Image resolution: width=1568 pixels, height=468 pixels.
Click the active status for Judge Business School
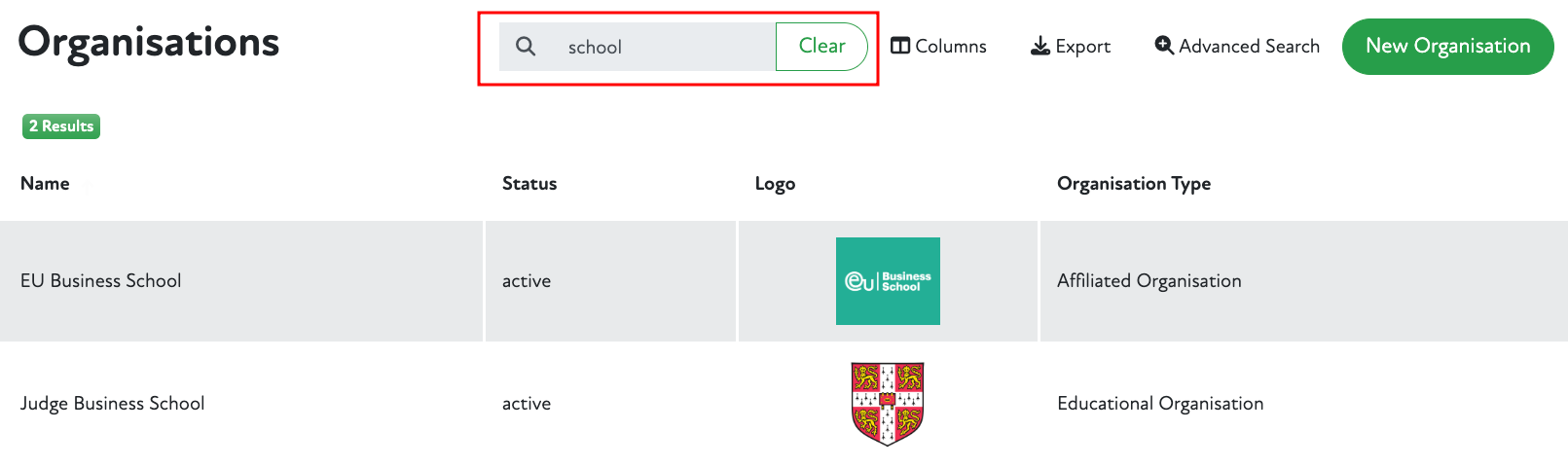tap(527, 404)
